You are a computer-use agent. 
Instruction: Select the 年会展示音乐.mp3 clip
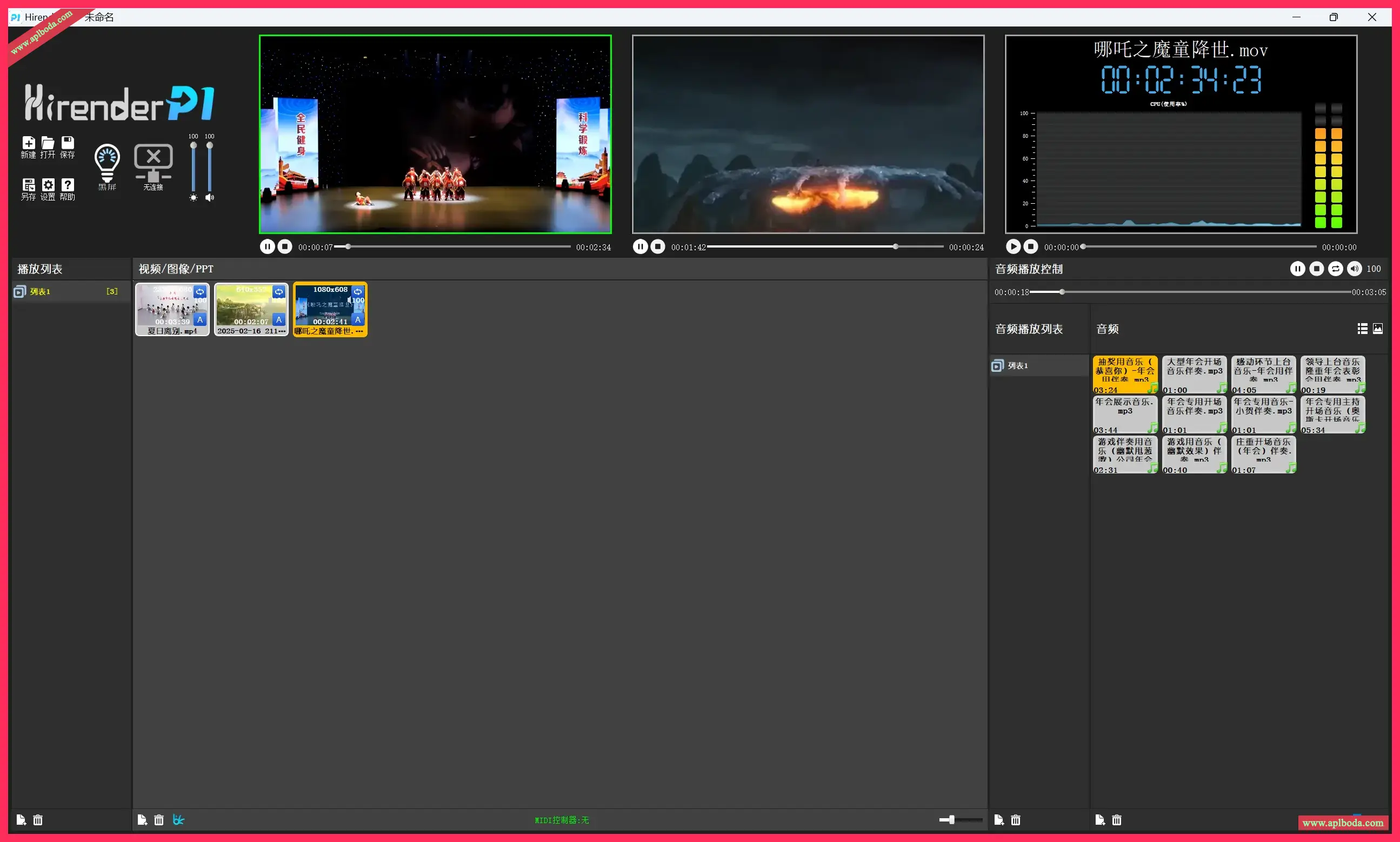click(x=1125, y=415)
